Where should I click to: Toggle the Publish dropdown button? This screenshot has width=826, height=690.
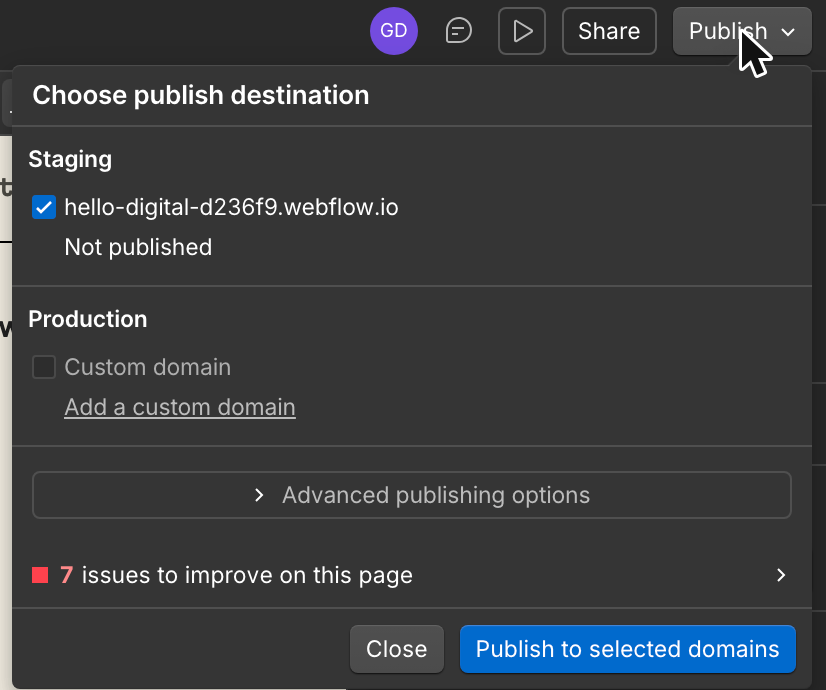click(742, 31)
